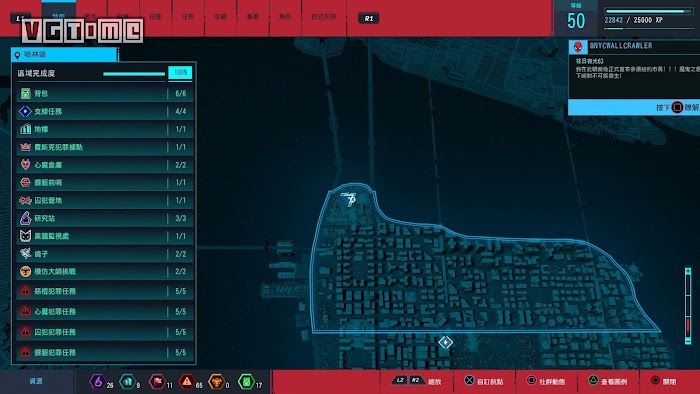The width and height of the screenshot is (700, 394).
Task: Click the red crime token resource icon
Action: 187,382
